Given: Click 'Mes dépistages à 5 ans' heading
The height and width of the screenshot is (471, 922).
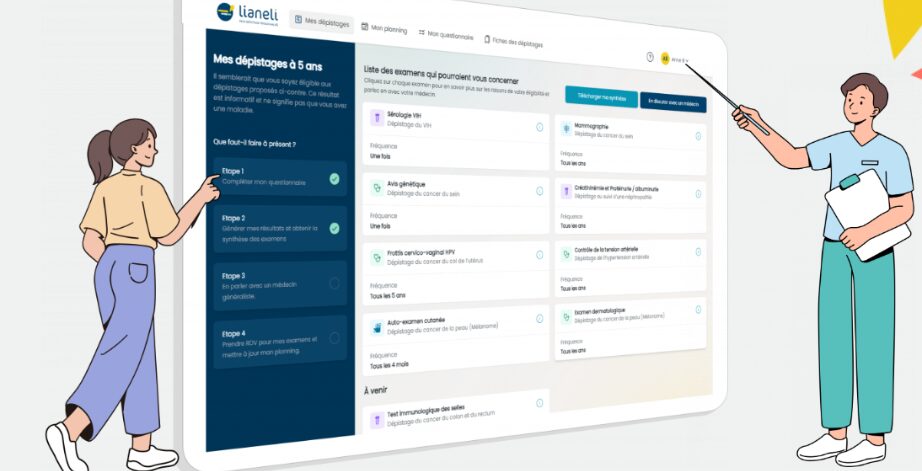Looking at the screenshot, I should tap(268, 62).
